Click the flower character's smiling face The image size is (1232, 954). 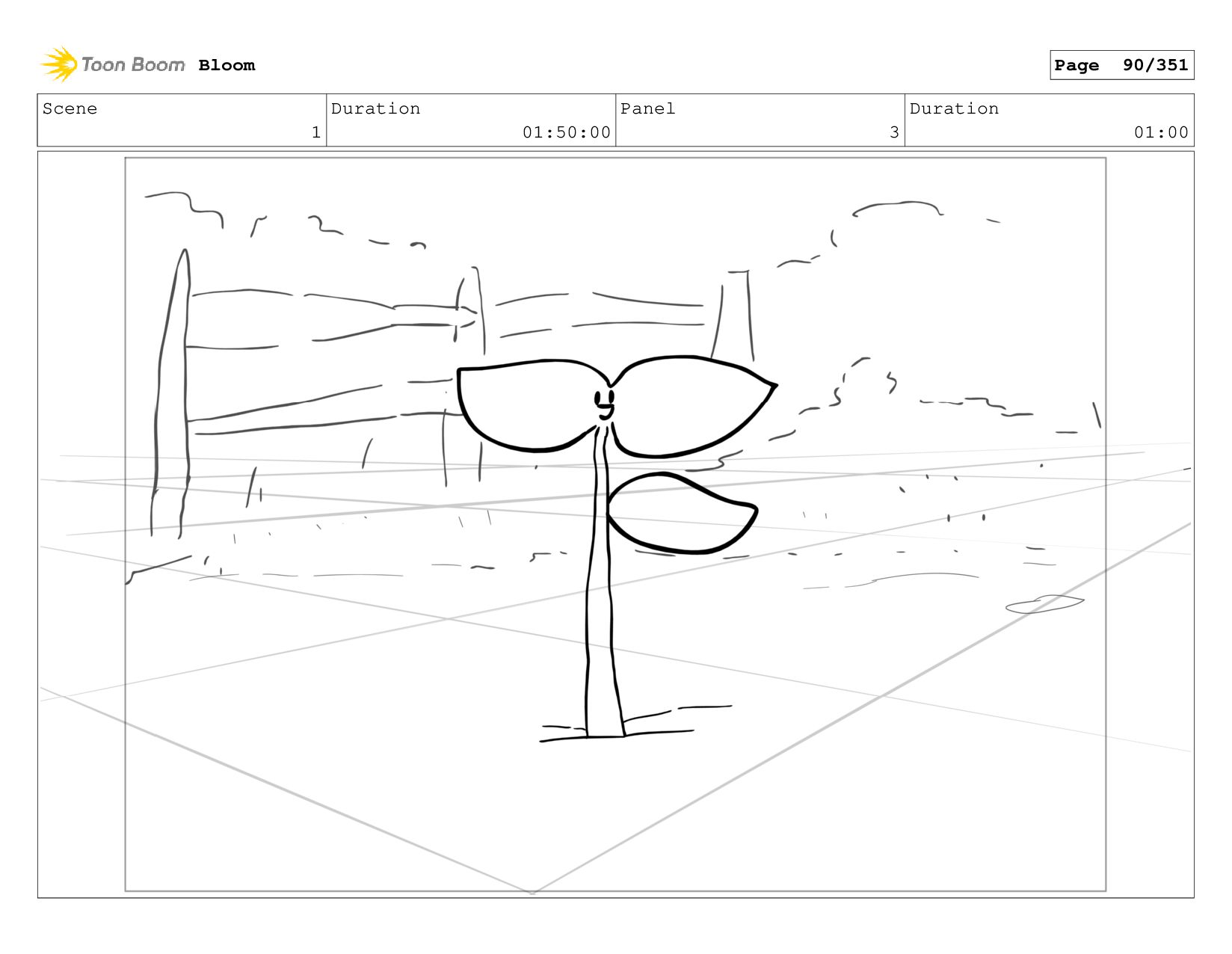point(605,404)
